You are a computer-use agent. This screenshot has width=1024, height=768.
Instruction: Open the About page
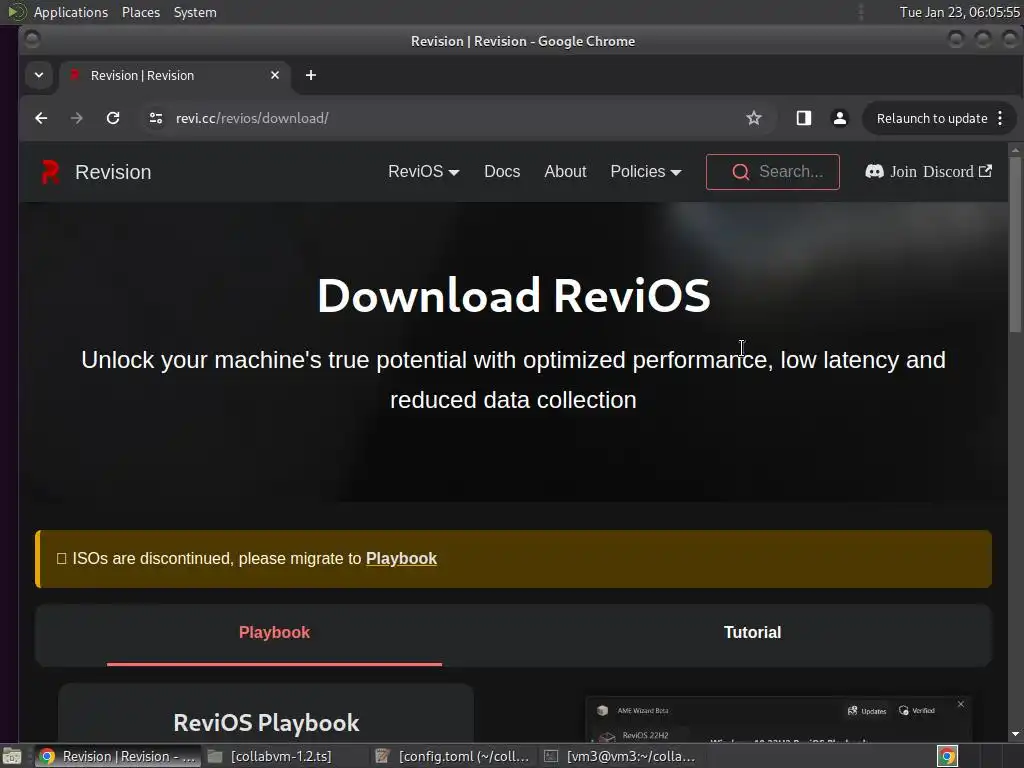tap(566, 172)
